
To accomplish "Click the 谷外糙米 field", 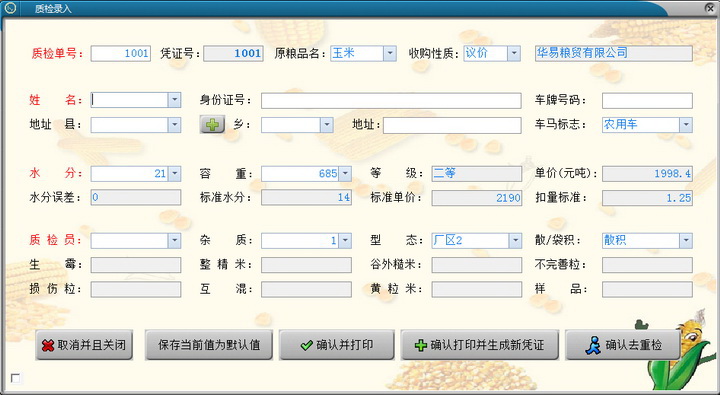I will click(x=477, y=265).
